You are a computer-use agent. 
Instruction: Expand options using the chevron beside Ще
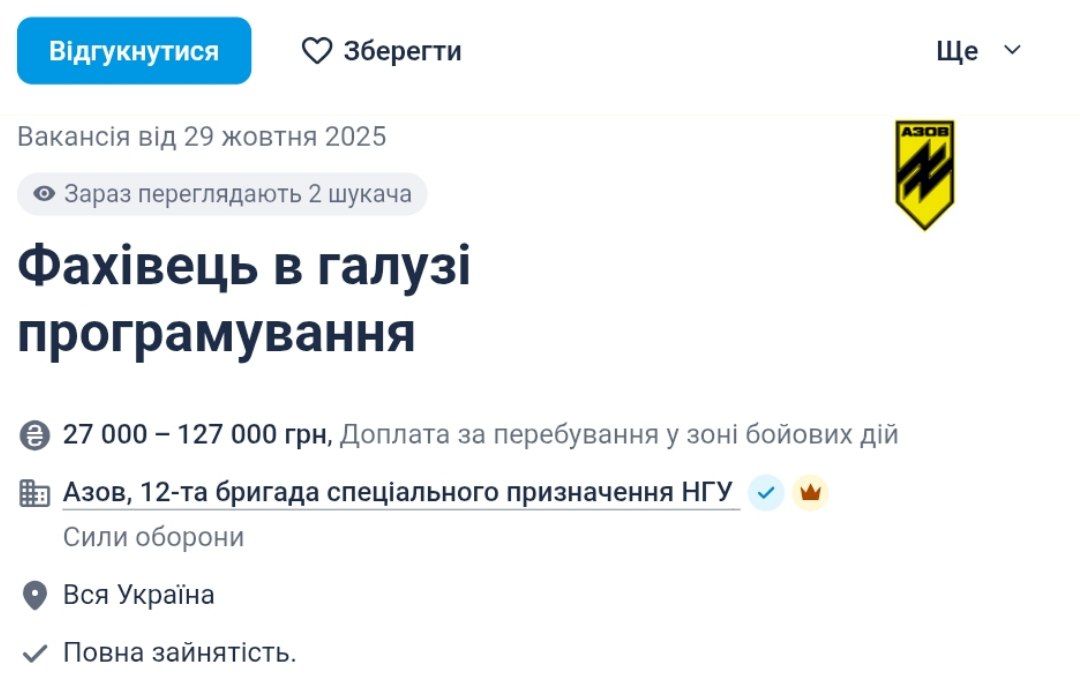point(1013,50)
